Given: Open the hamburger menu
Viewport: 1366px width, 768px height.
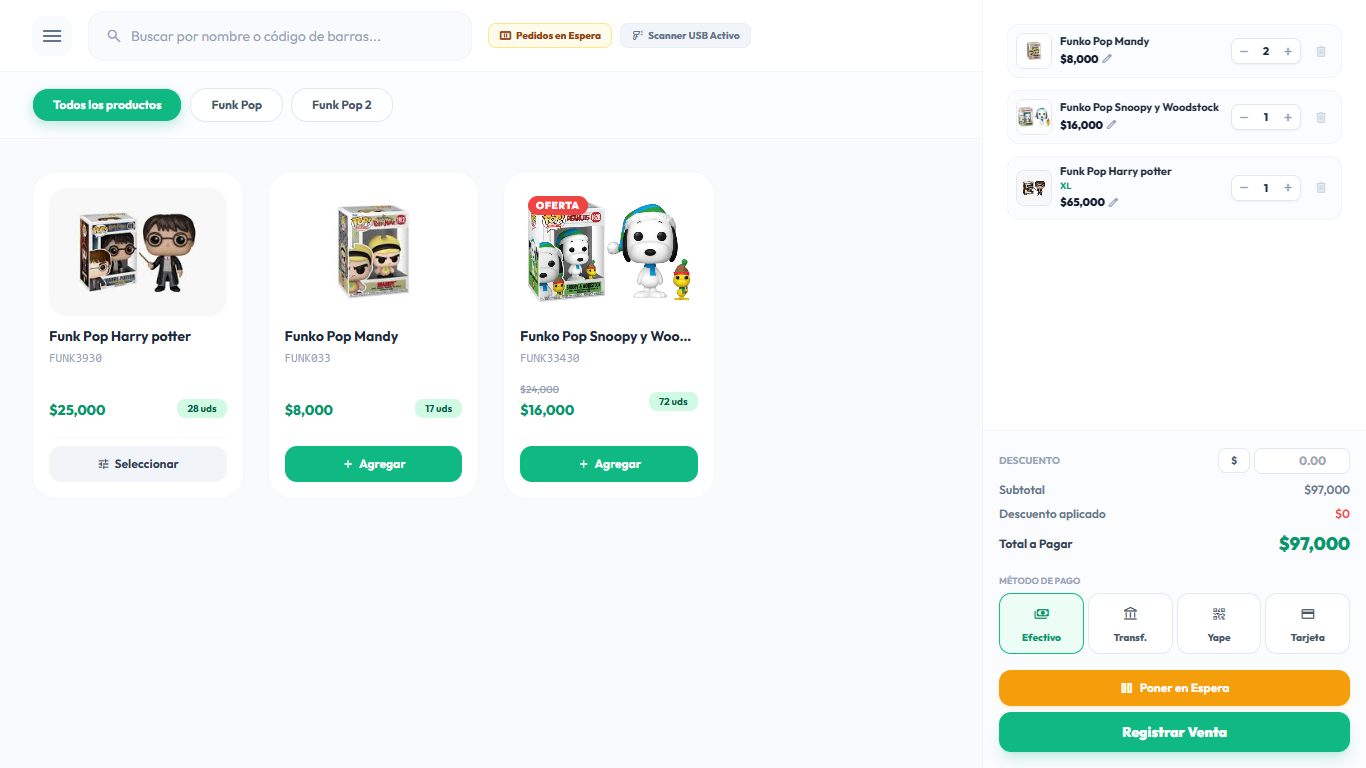Looking at the screenshot, I should click(x=52, y=36).
